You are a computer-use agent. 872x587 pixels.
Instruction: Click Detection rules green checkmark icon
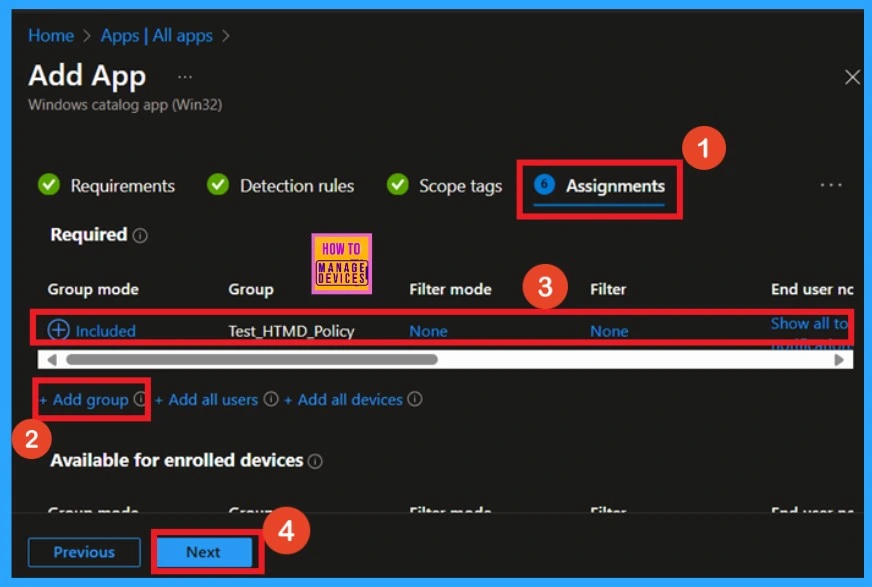[218, 184]
